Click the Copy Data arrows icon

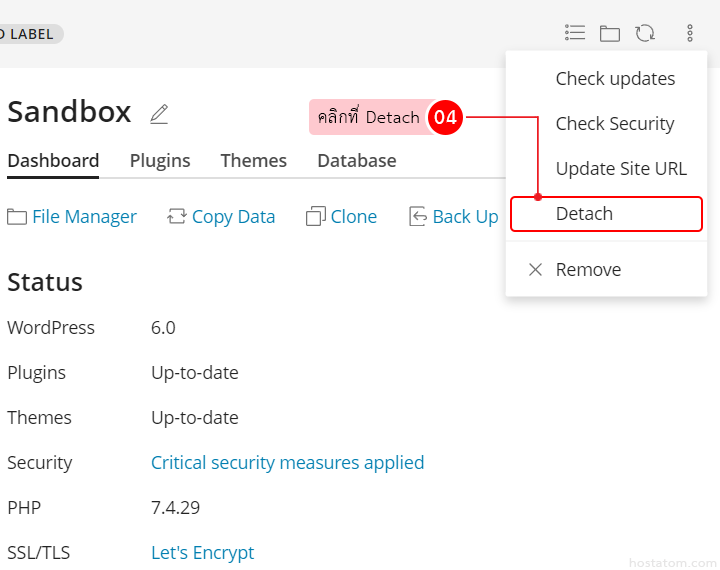[177, 217]
